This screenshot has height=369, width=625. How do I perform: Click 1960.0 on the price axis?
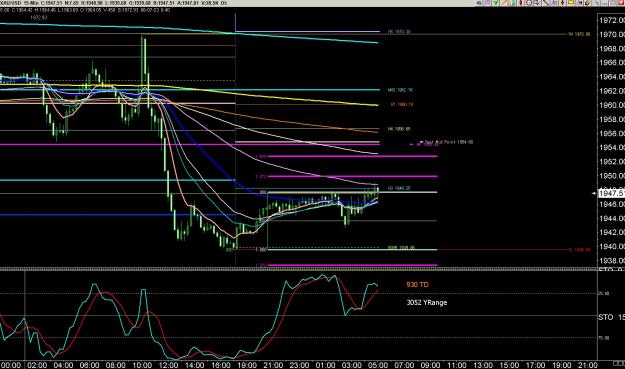612,105
